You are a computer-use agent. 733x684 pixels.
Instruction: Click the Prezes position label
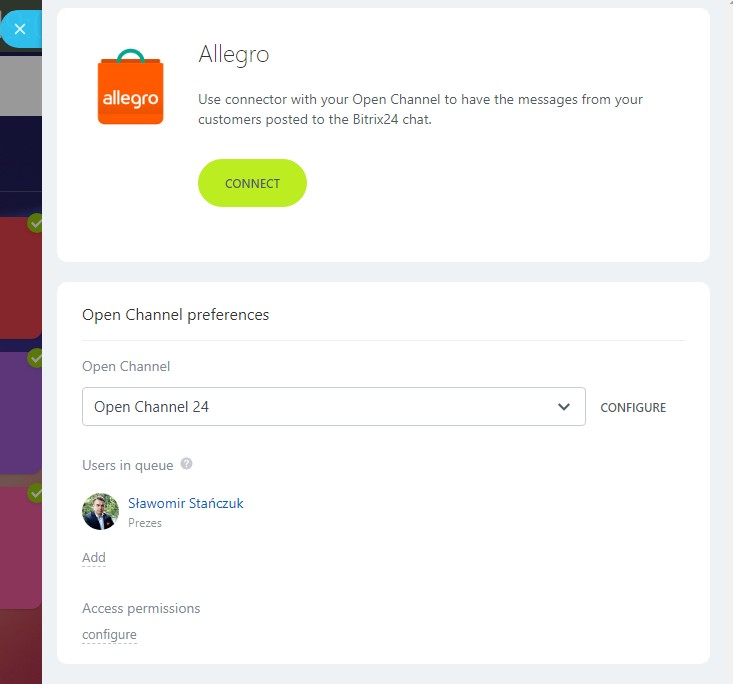point(145,523)
